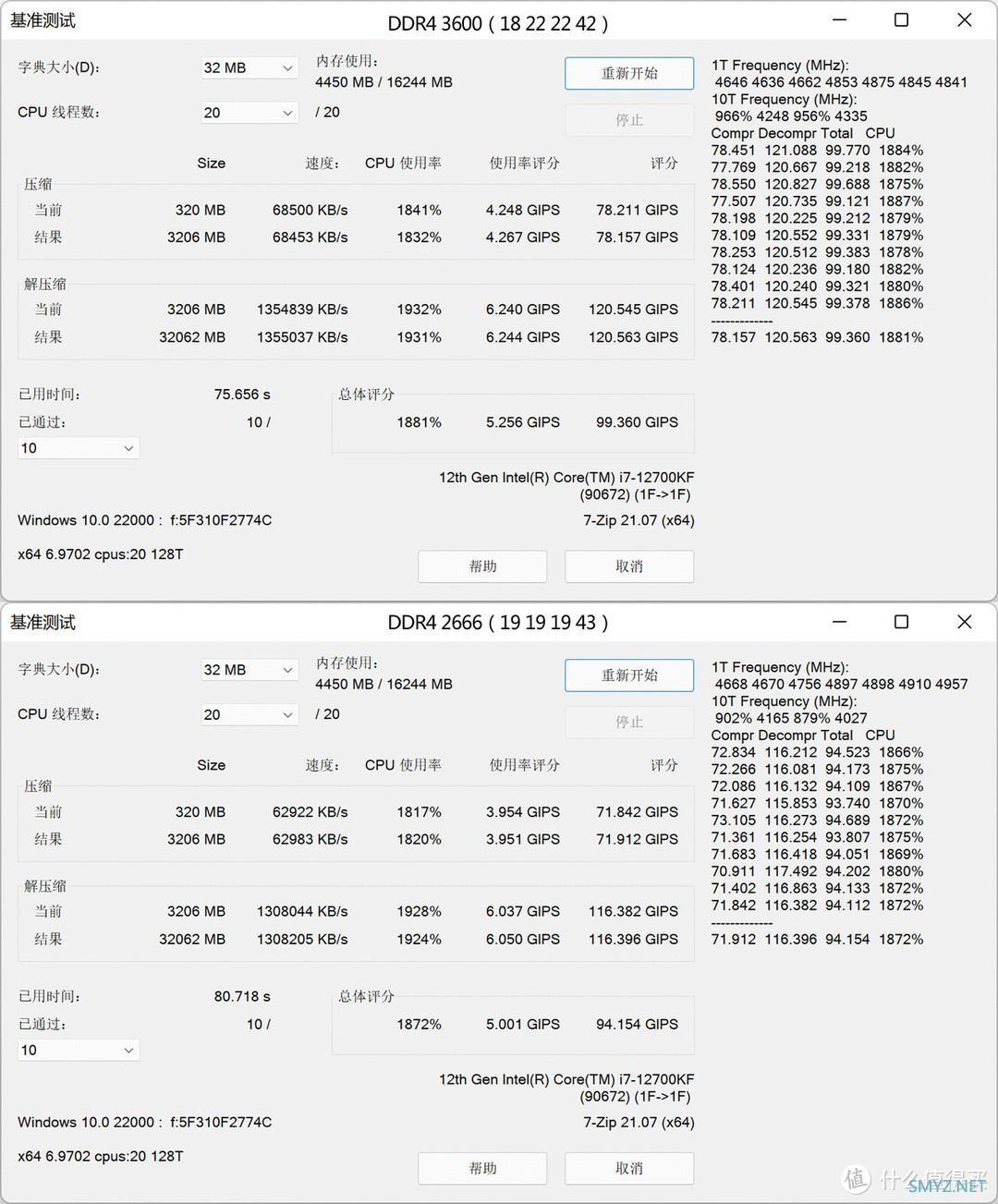Close the DDR4 2666 benchmark window
998x1204 pixels.
coord(965,623)
